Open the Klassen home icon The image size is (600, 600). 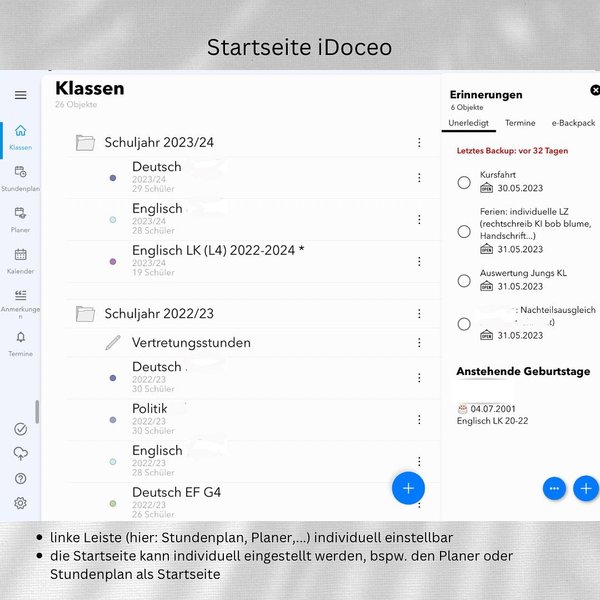(21, 131)
